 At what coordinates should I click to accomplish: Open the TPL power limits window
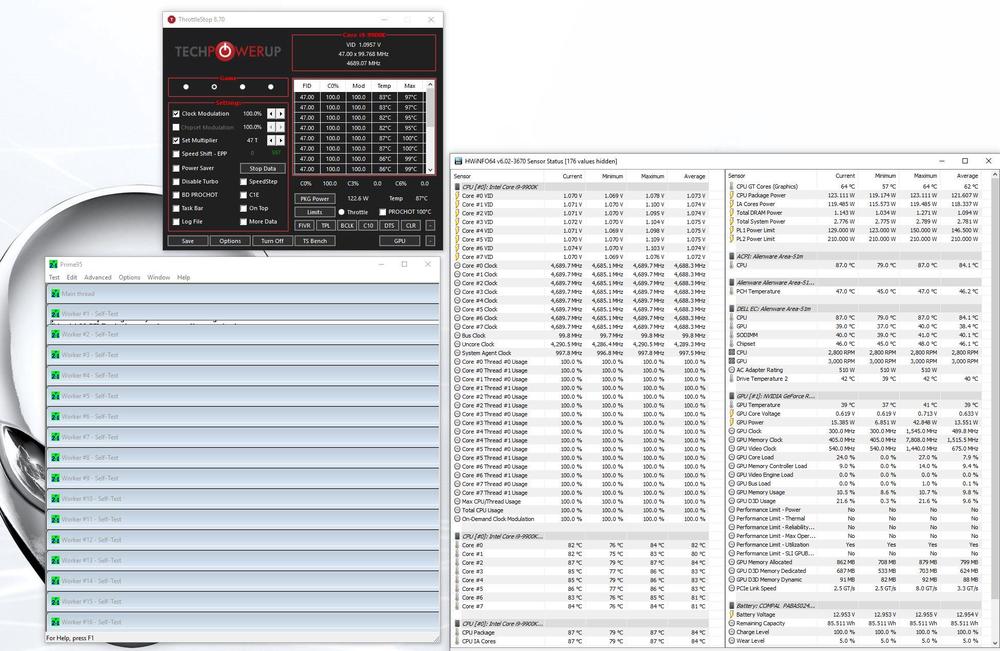327,225
